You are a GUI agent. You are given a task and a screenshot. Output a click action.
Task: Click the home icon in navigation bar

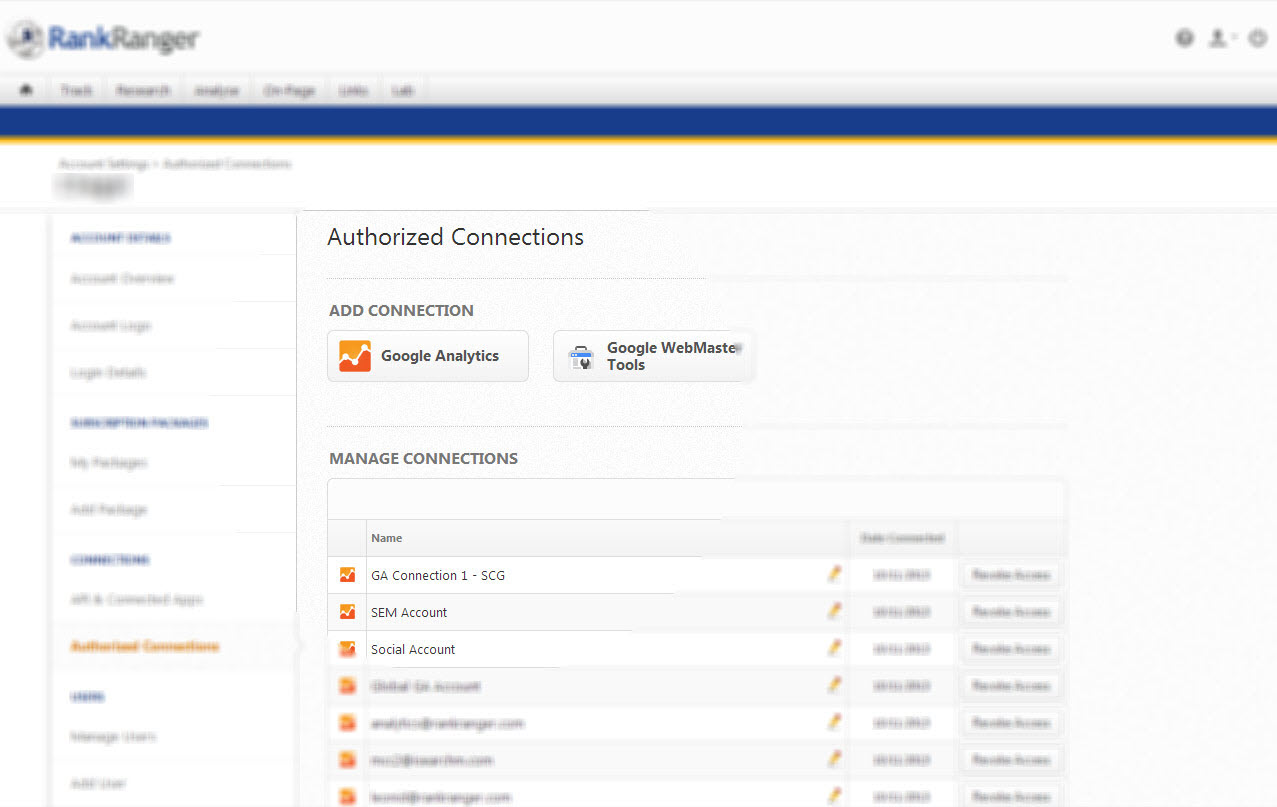pos(26,90)
